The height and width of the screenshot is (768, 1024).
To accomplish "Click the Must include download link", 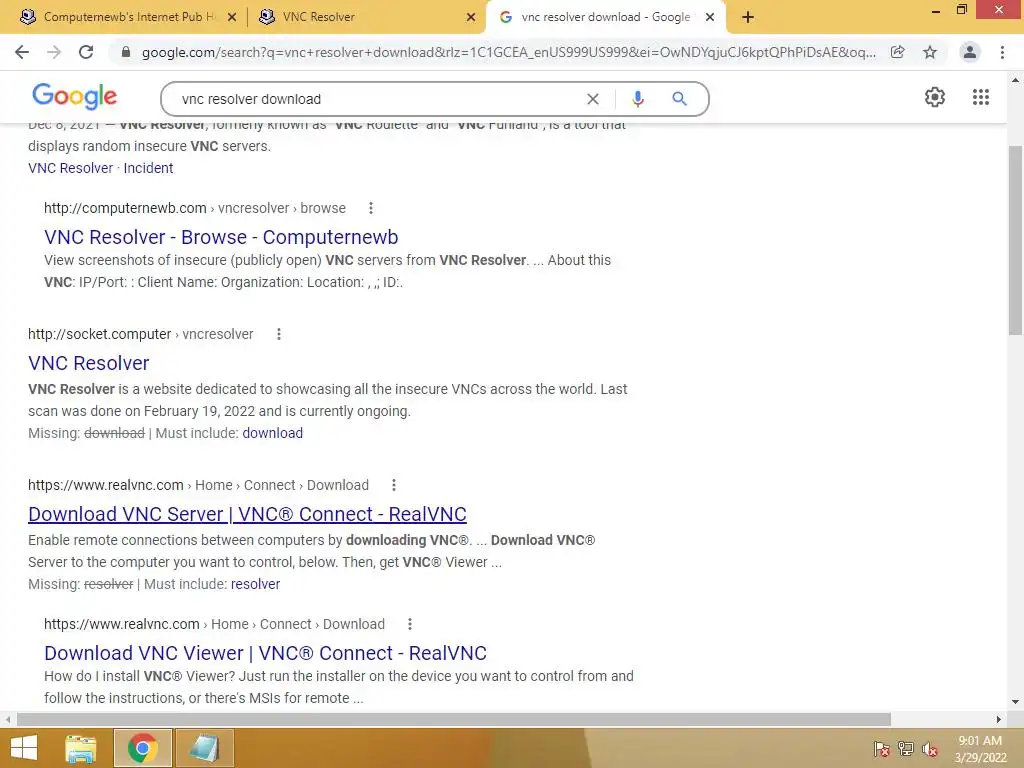I will tap(273, 433).
